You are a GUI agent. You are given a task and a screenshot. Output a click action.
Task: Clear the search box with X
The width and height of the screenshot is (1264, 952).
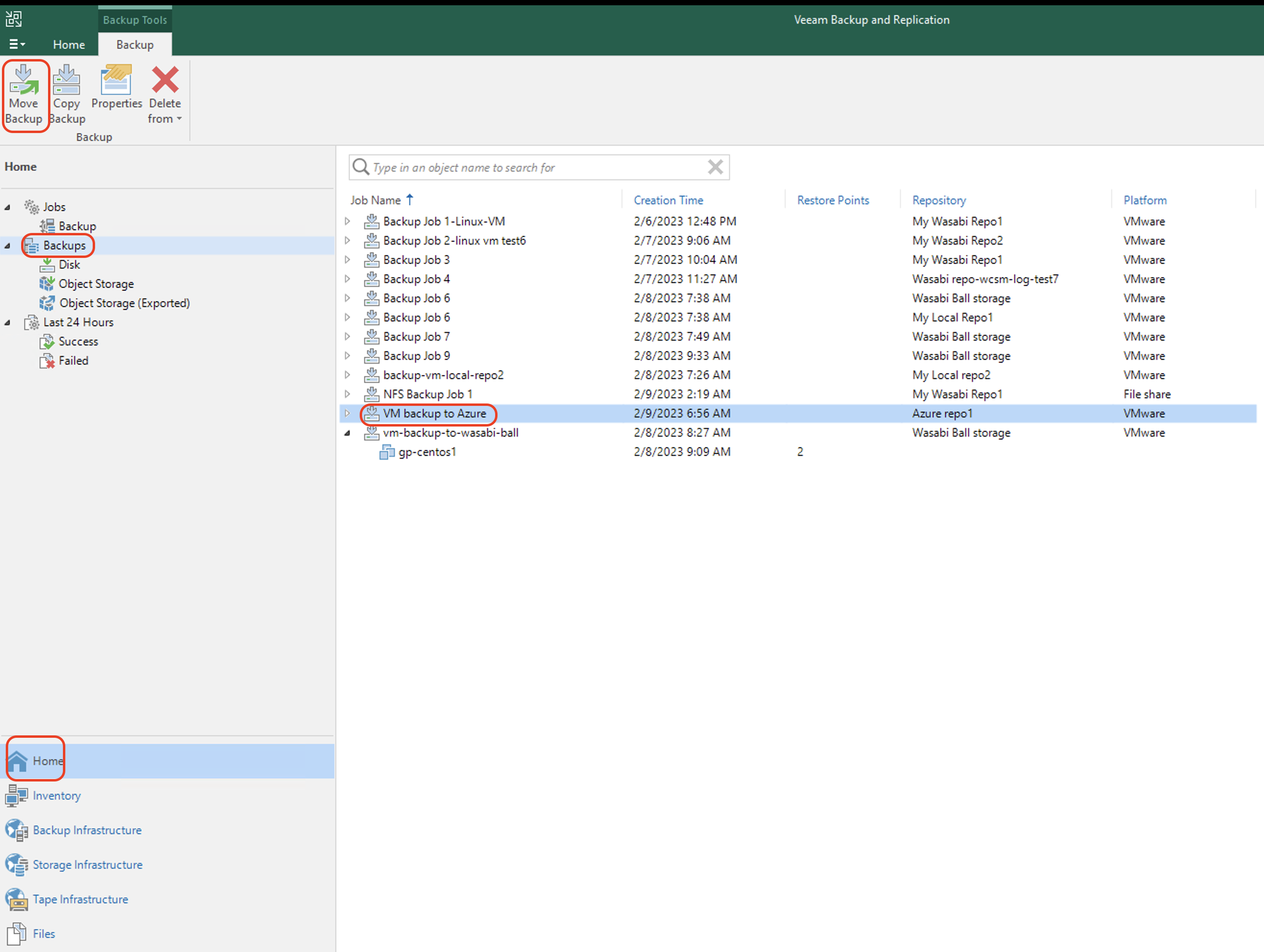tap(716, 167)
